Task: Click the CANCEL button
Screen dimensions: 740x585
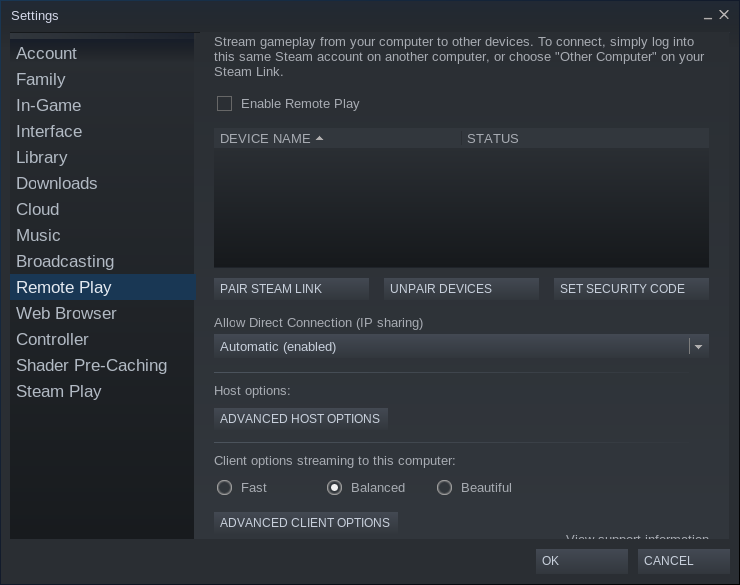Action: tap(683, 560)
